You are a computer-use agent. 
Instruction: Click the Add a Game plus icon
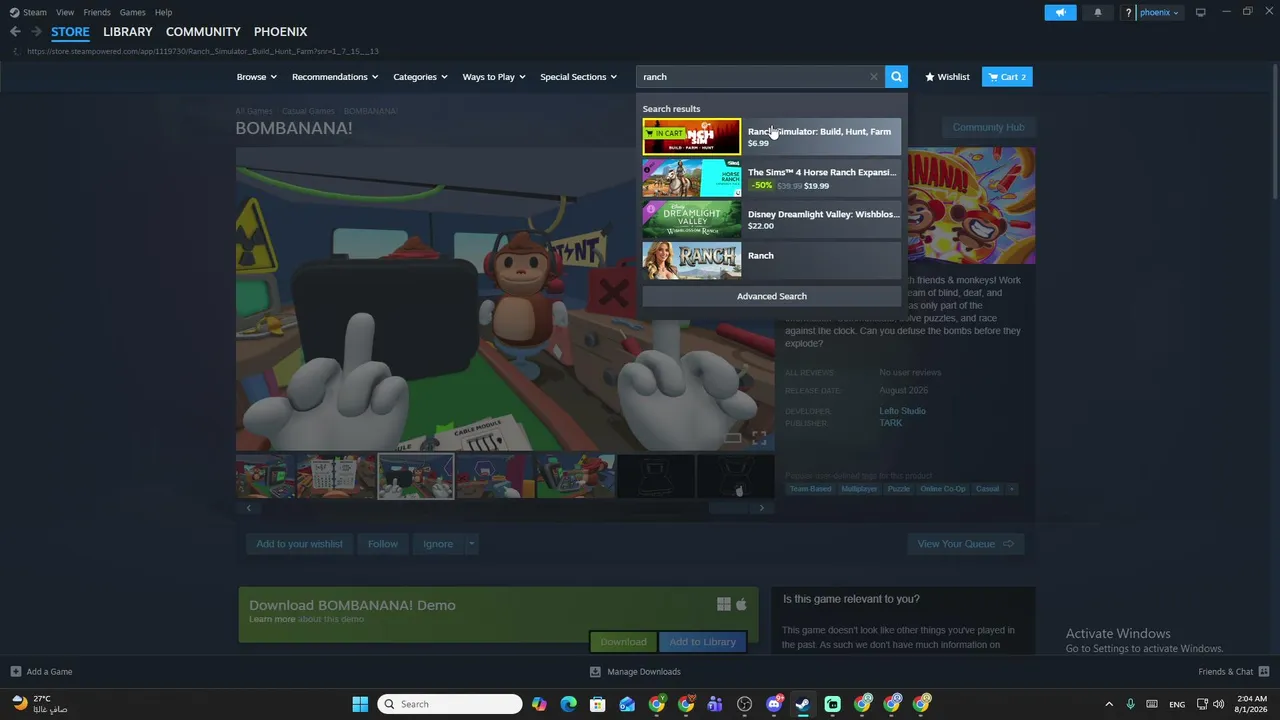pos(15,672)
